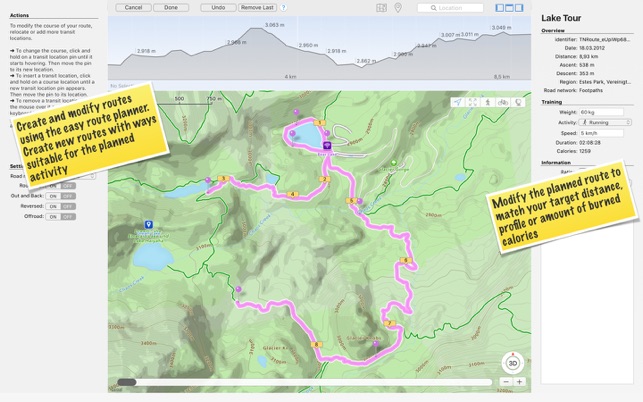The width and height of the screenshot is (643, 402).
Task: Click the current location arrow on the map
Action: pos(458,102)
